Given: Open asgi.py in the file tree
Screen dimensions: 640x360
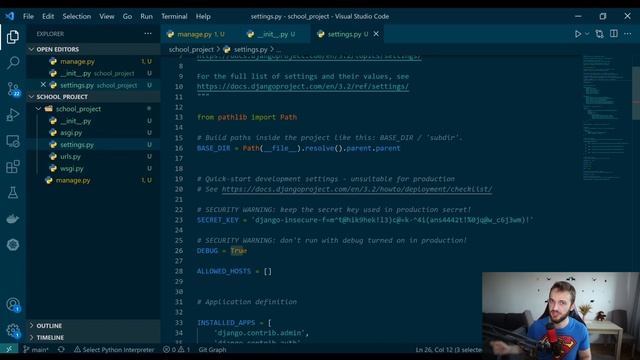Looking at the screenshot, I should pyautogui.click(x=93, y=133).
